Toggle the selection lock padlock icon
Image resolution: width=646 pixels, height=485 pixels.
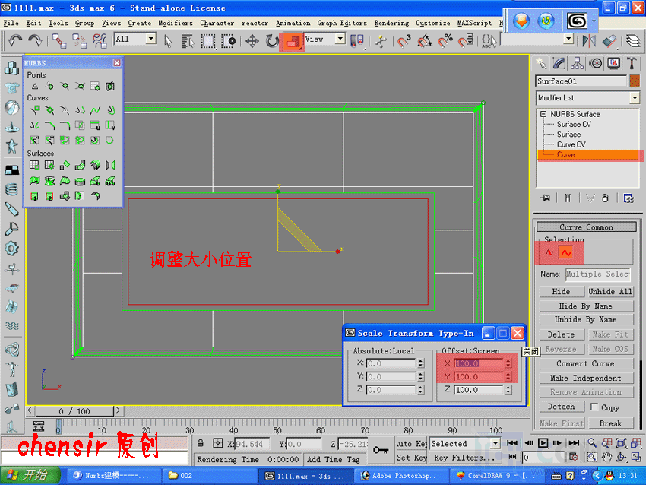[x=200, y=443]
